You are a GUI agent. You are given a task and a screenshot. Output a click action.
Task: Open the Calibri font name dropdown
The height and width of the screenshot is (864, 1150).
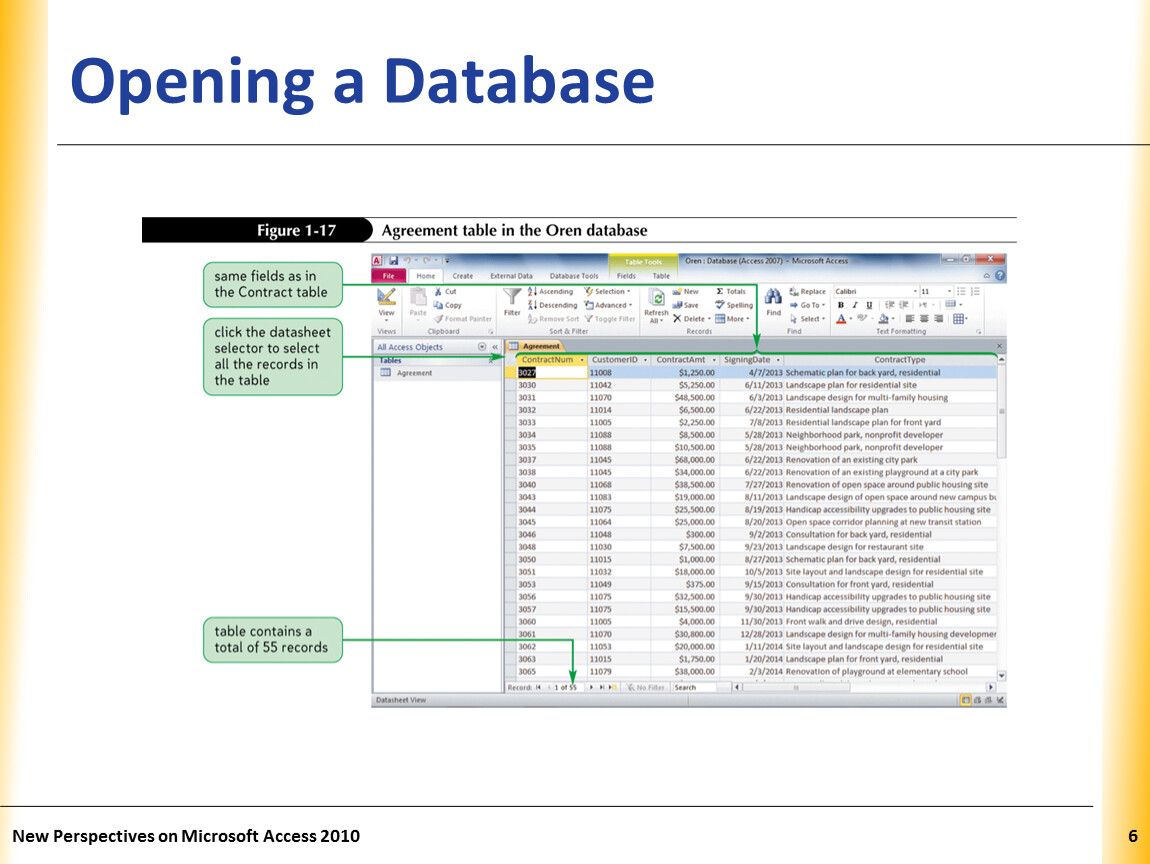(915, 292)
